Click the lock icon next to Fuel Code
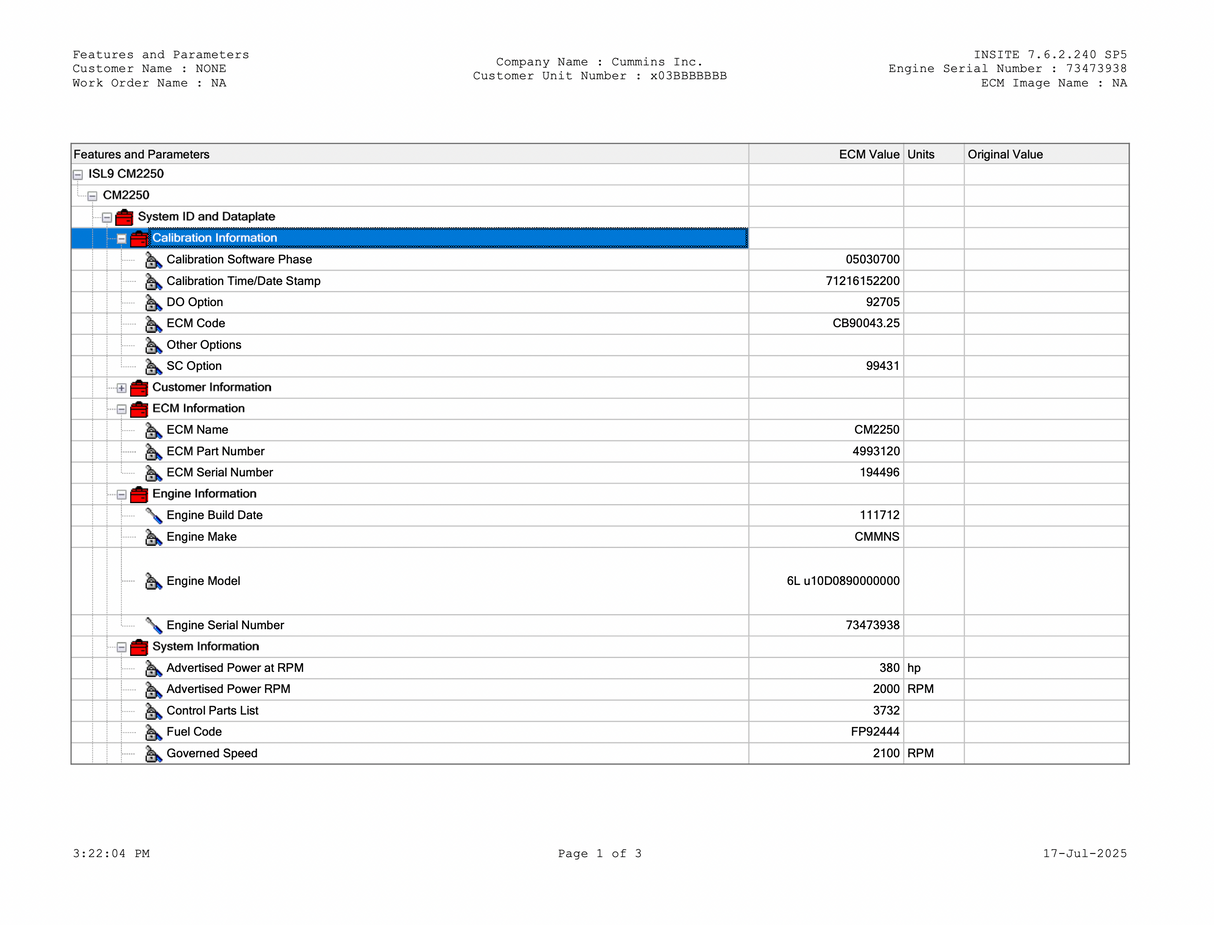 (x=153, y=733)
